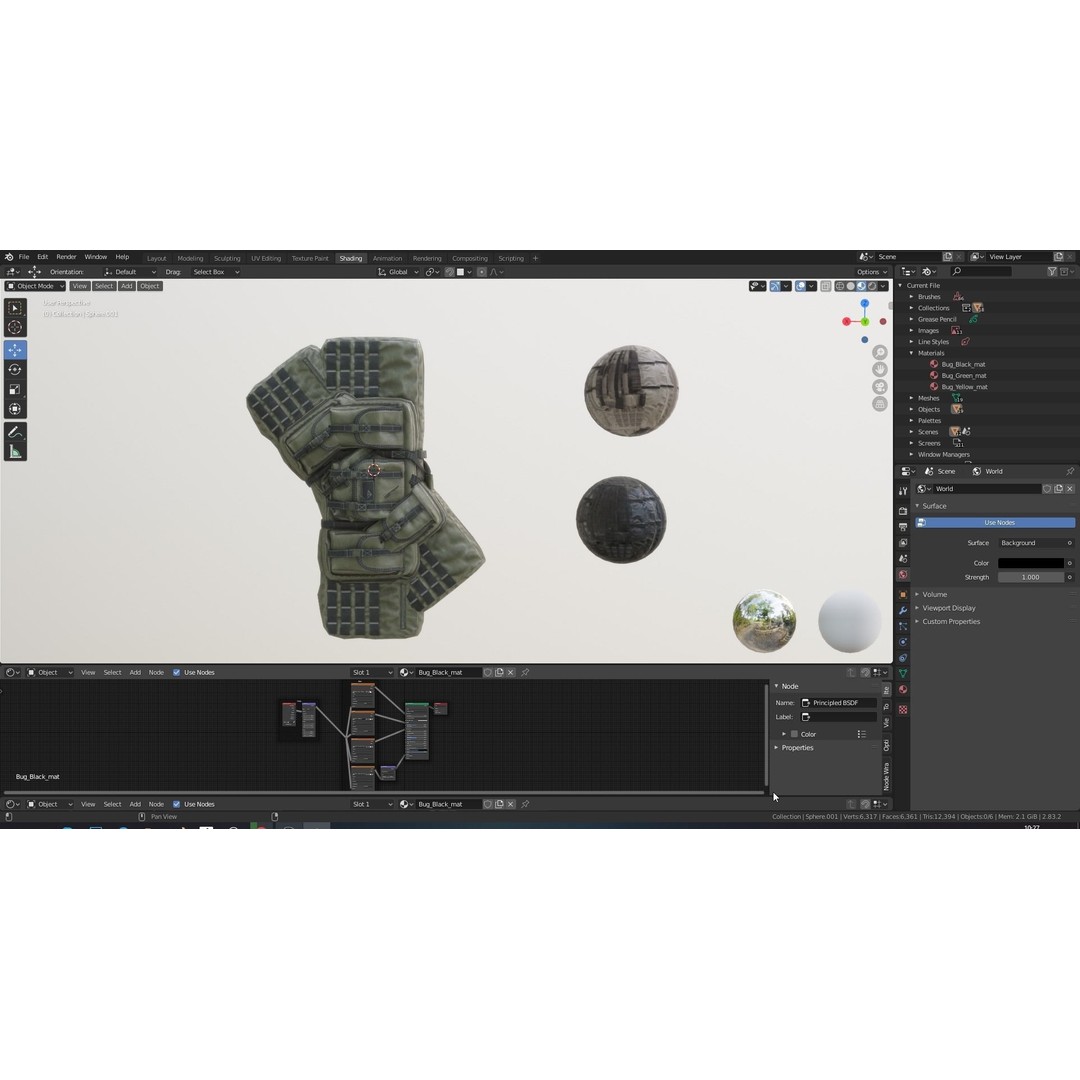Viewport: 1080px width, 1080px height.
Task: Activate the 3D Cursor tool
Action: tap(15, 327)
